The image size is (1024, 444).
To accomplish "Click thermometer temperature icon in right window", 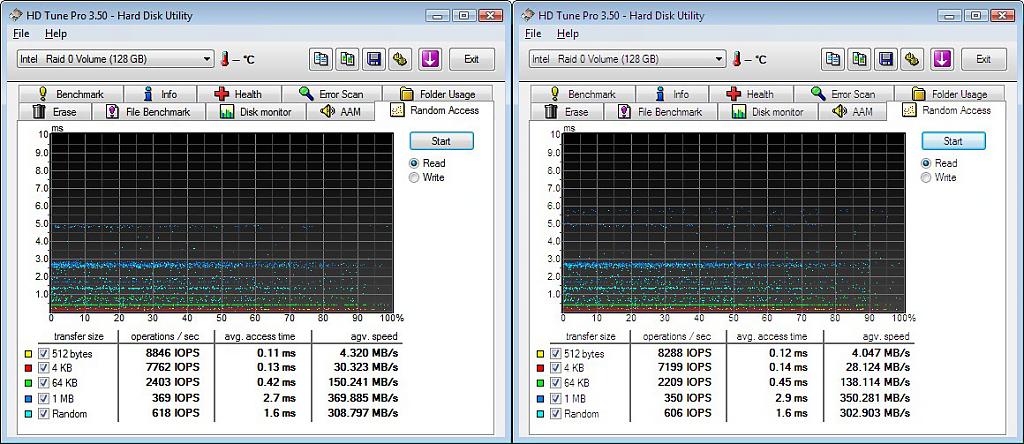I will pos(737,59).
